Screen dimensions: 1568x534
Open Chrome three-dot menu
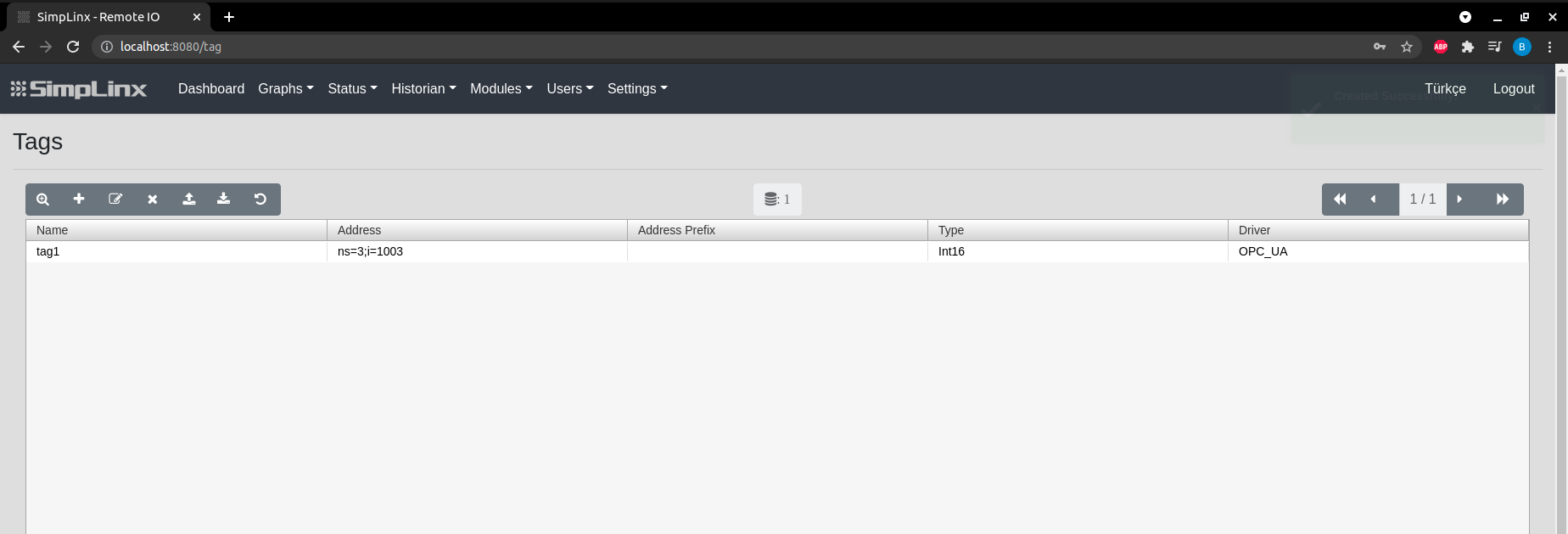[1549, 47]
